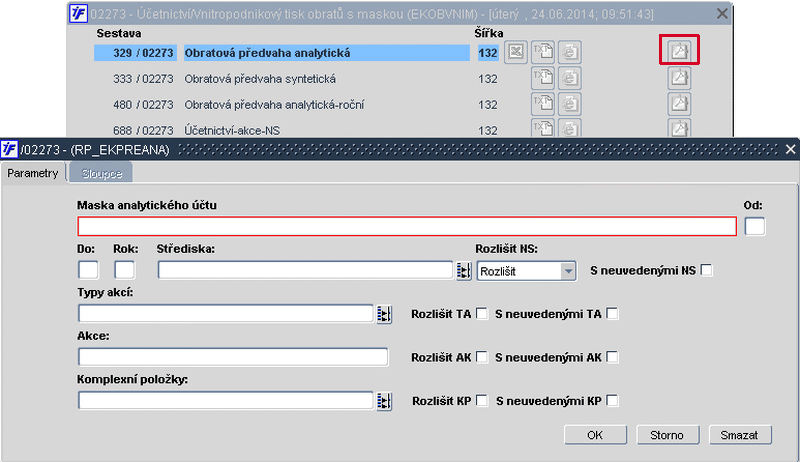Export report 329 to Excel
Image resolution: width=800 pixels, height=462 pixels.
pyautogui.click(x=515, y=52)
